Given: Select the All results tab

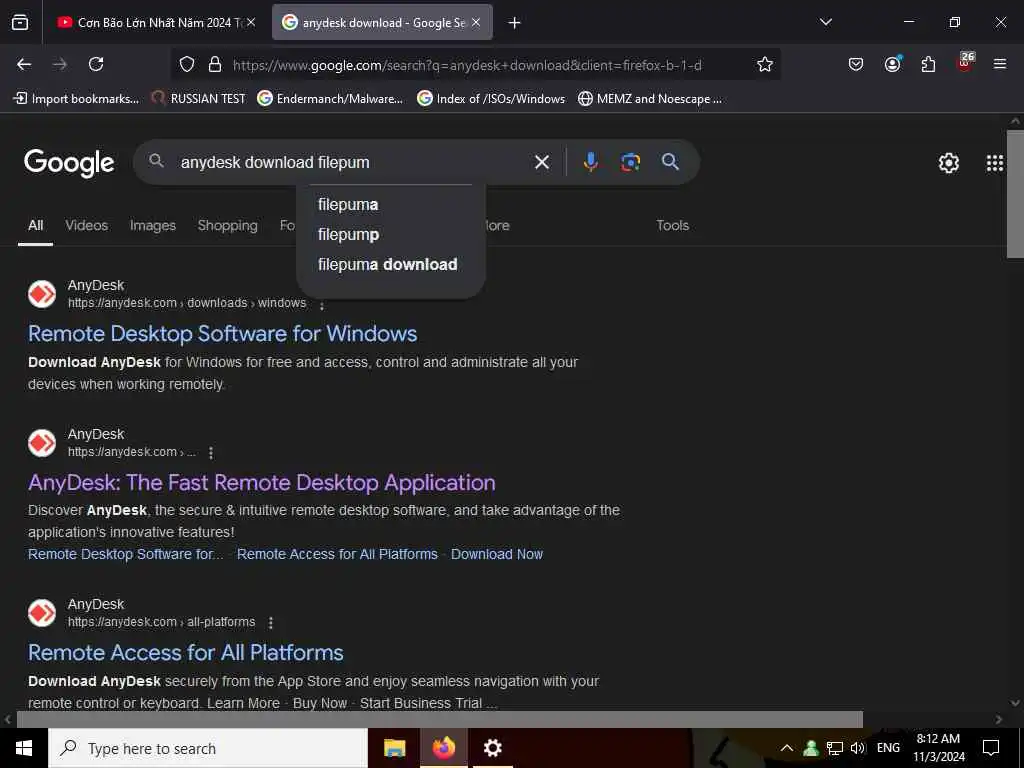Looking at the screenshot, I should click(36, 225).
